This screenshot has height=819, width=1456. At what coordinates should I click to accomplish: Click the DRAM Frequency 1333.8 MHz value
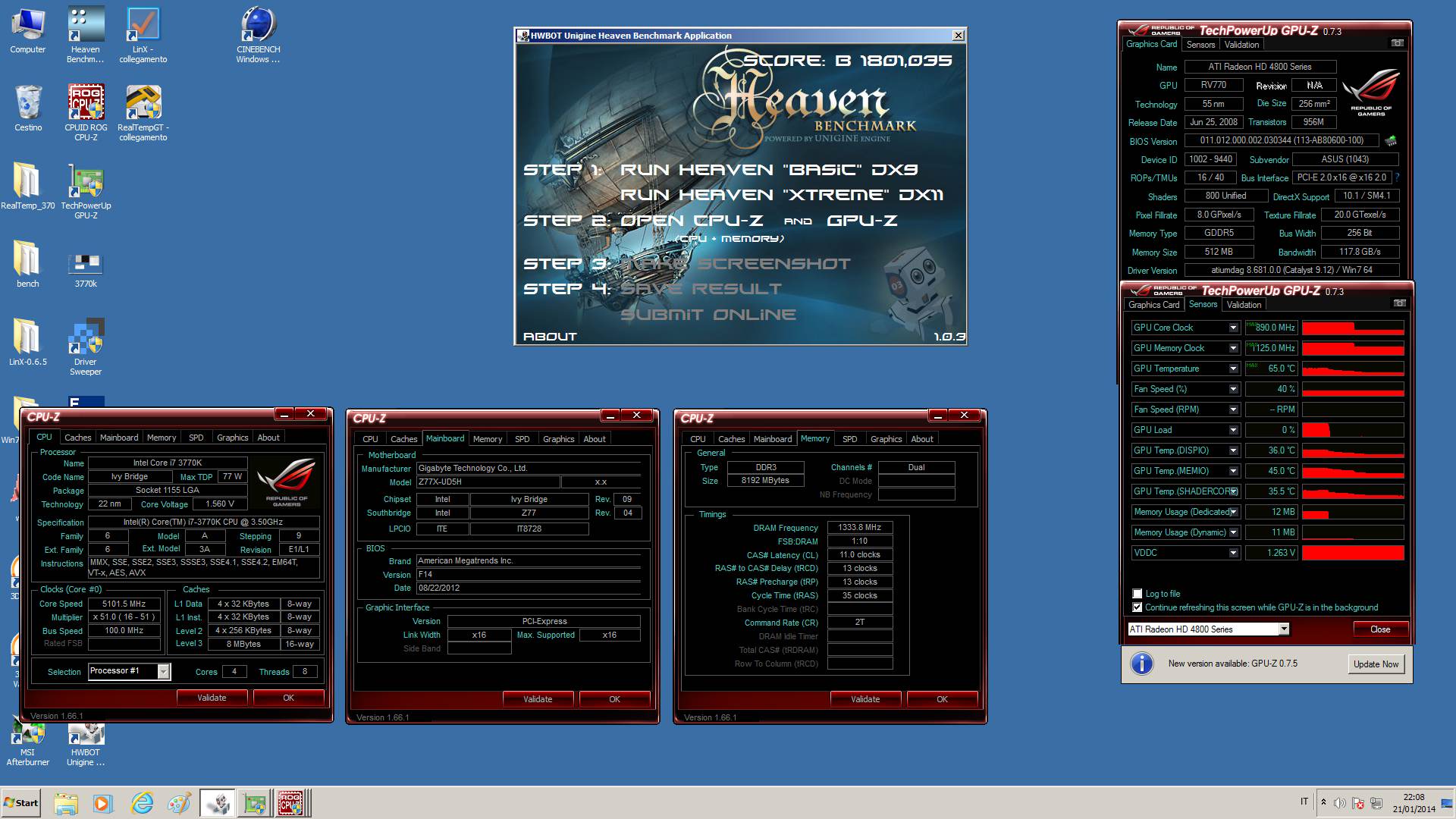click(860, 527)
